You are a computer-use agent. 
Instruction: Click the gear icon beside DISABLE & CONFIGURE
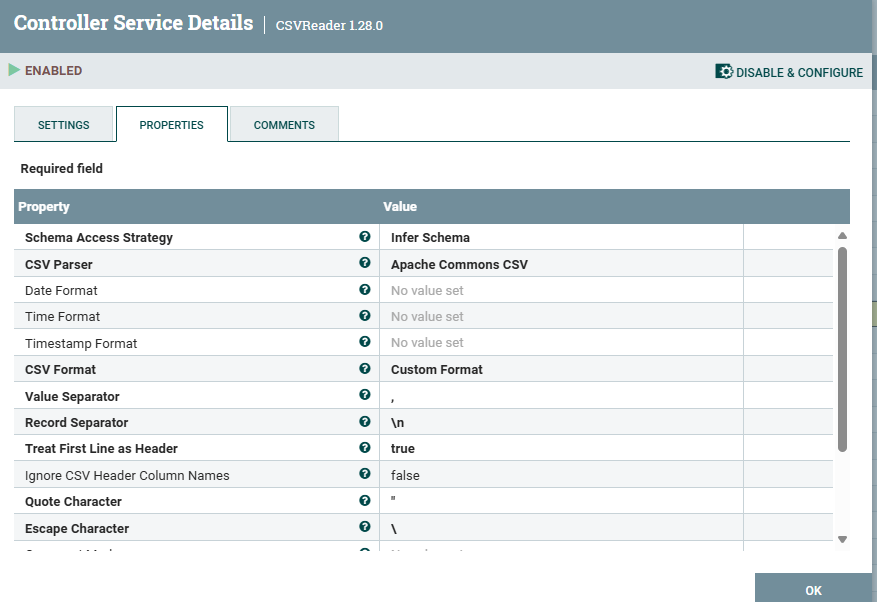[722, 71]
